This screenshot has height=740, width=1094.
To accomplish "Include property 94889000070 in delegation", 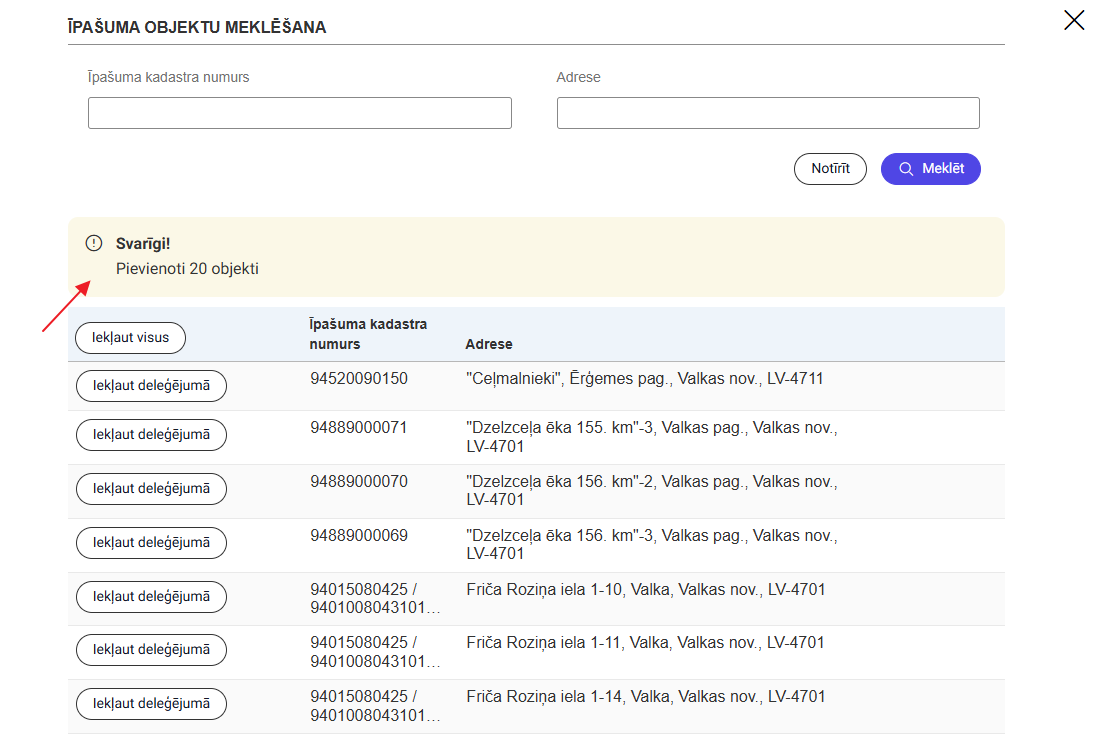I will tap(151, 489).
